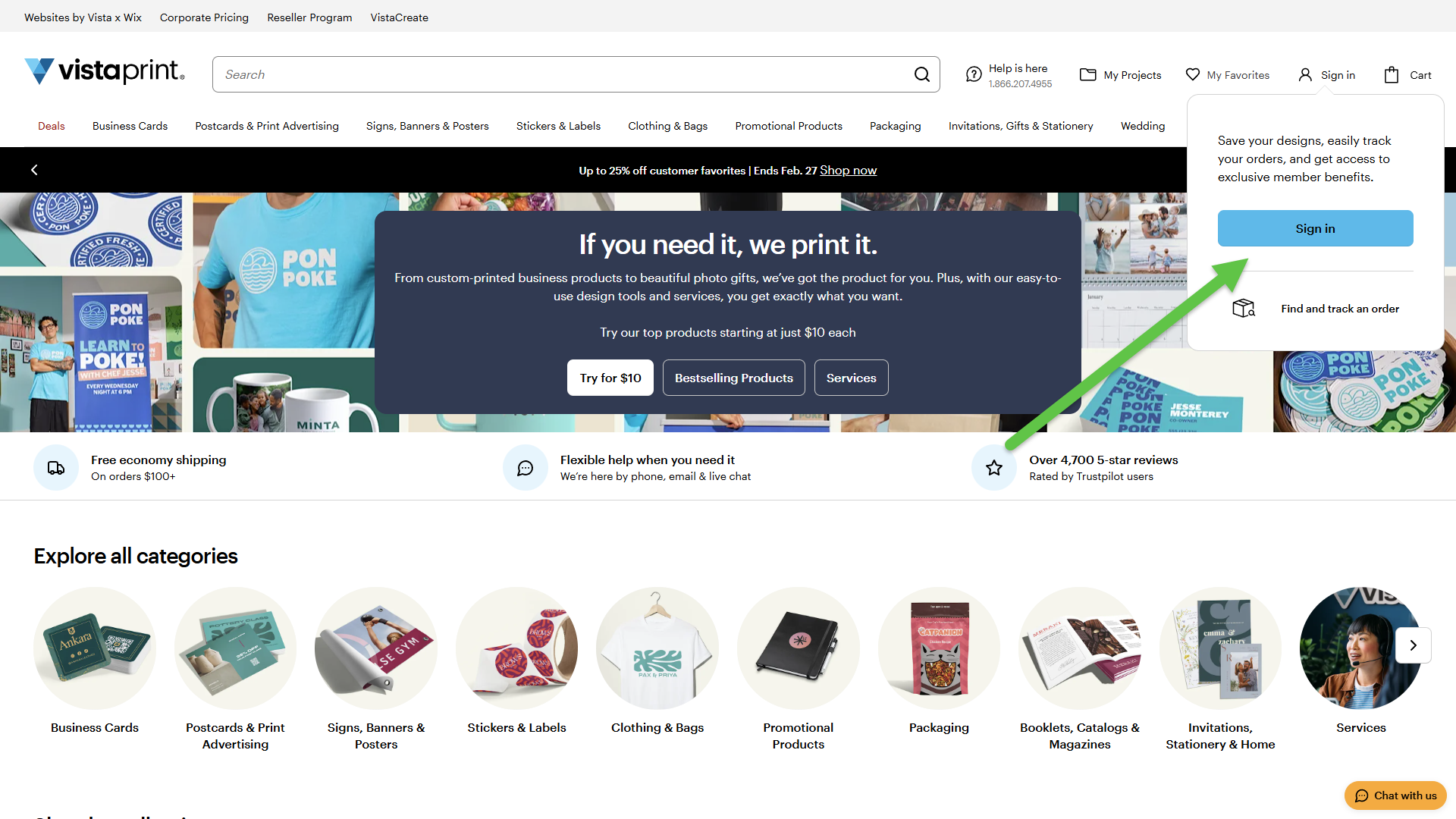Click 'Free economy shipping' text
The image size is (1456, 819).
pos(158,460)
